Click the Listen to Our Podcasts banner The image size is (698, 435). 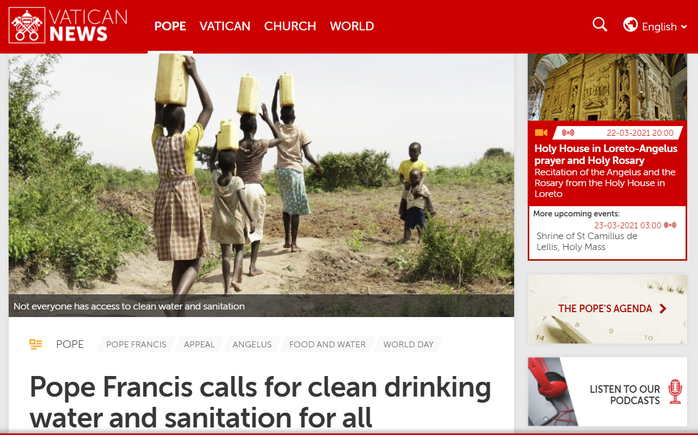pyautogui.click(x=607, y=391)
